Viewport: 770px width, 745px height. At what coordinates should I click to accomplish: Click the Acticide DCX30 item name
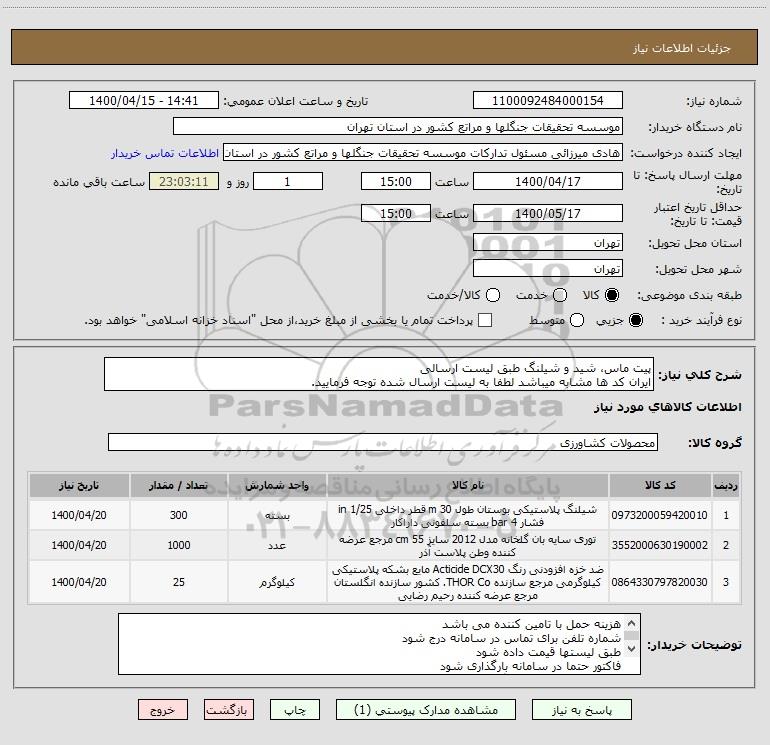[468, 582]
